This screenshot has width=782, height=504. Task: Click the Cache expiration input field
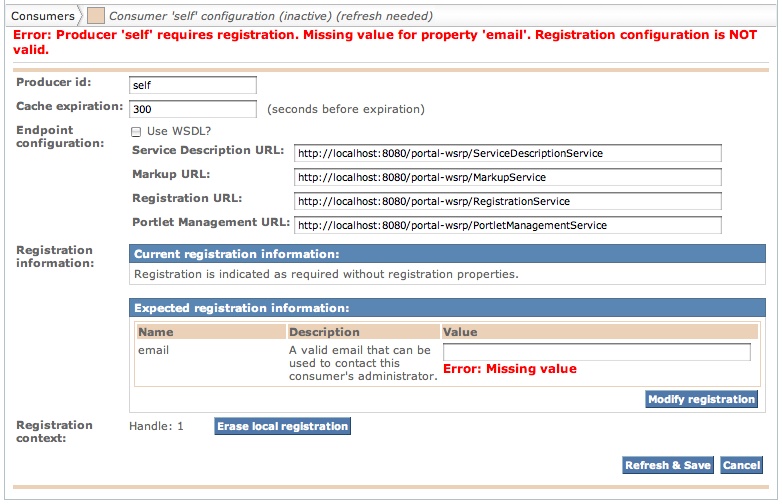tap(193, 109)
